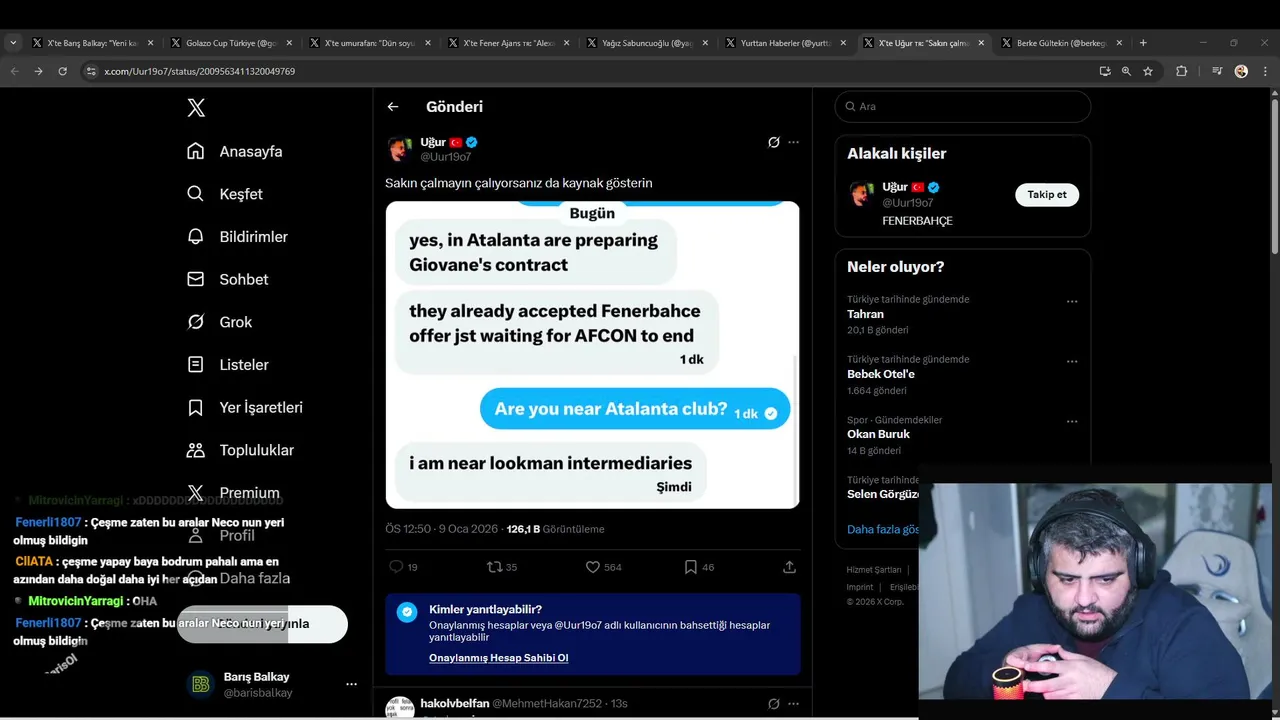
Task: Bookmark this page with the star icon
Action: [1148, 71]
